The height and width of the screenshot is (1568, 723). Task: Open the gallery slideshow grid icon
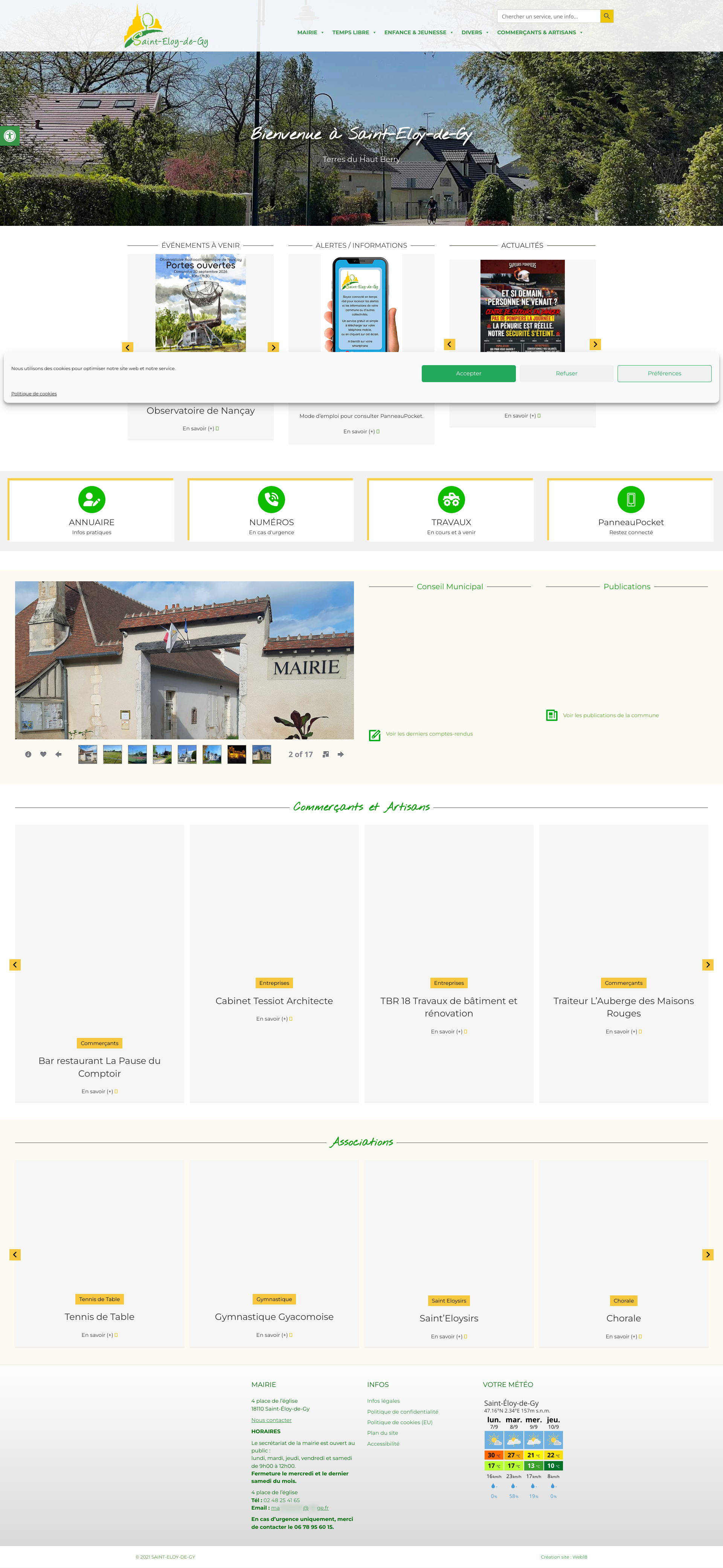coord(326,754)
